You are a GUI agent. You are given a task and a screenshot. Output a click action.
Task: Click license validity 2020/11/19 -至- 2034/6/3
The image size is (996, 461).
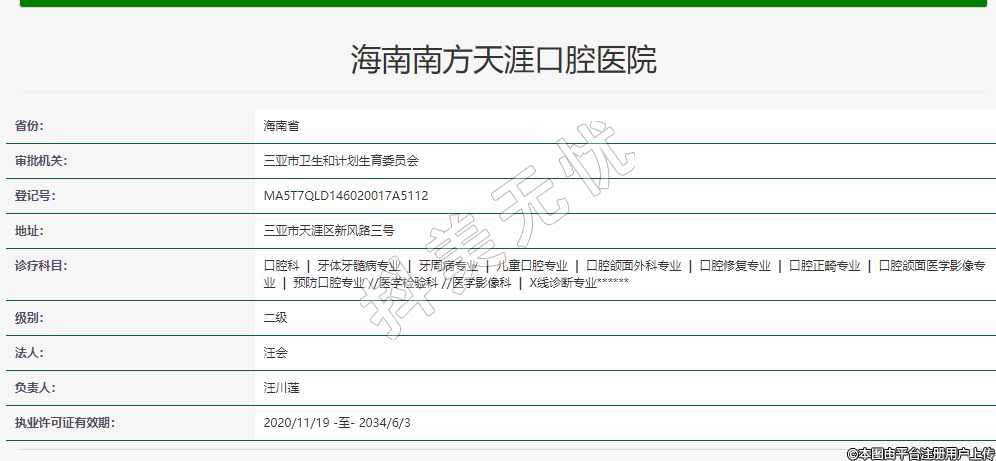pos(336,423)
